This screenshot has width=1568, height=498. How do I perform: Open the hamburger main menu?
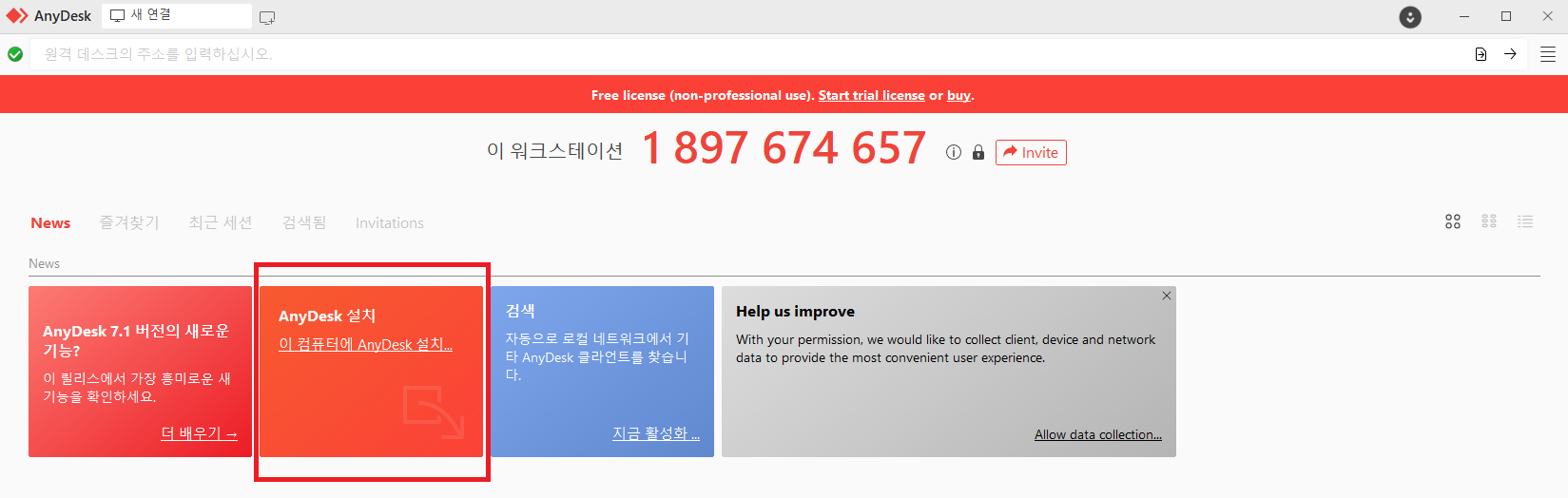click(x=1548, y=54)
